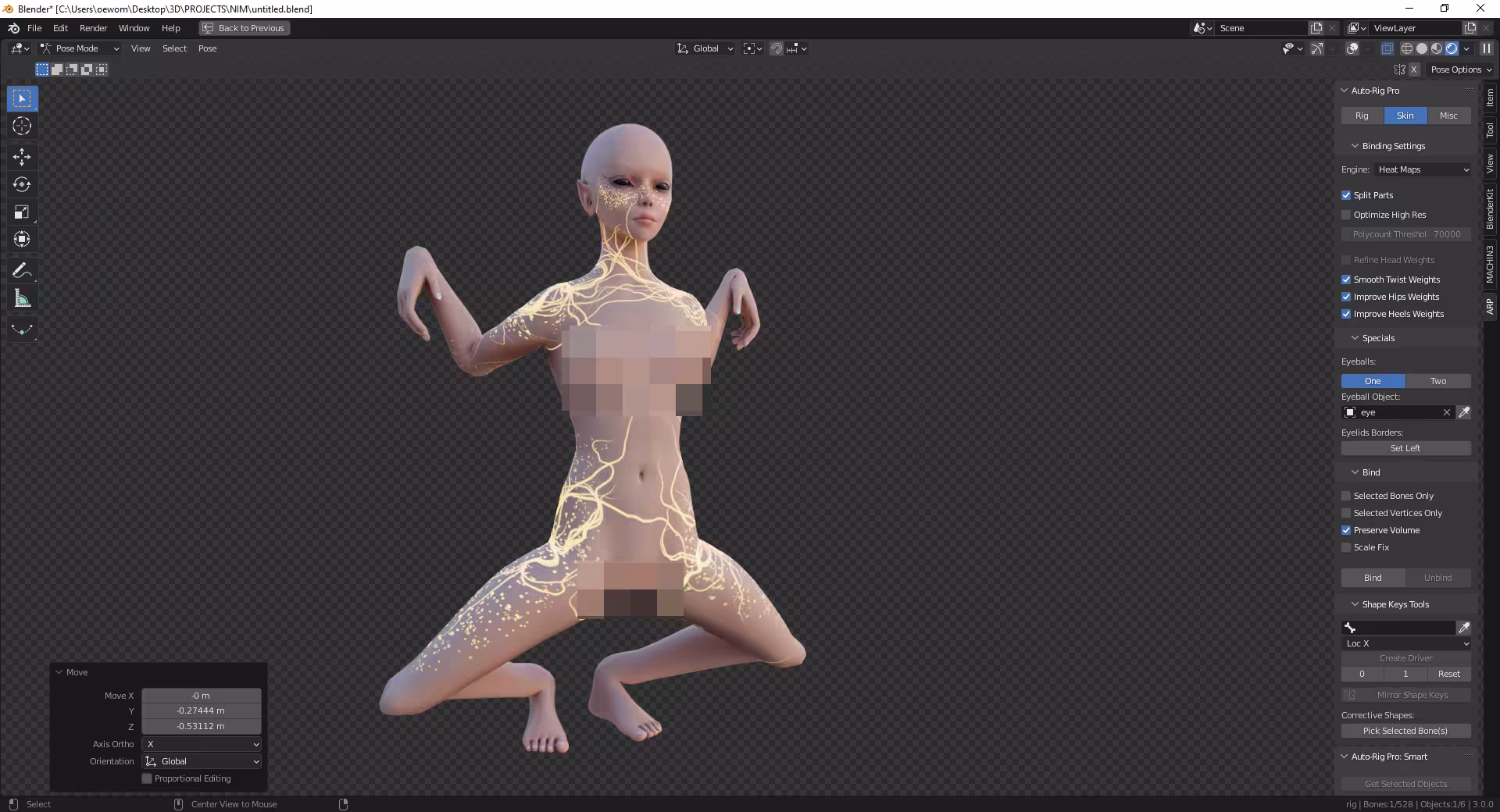
Task: Switch to rendered viewport shading icon
Action: [x=1452, y=48]
